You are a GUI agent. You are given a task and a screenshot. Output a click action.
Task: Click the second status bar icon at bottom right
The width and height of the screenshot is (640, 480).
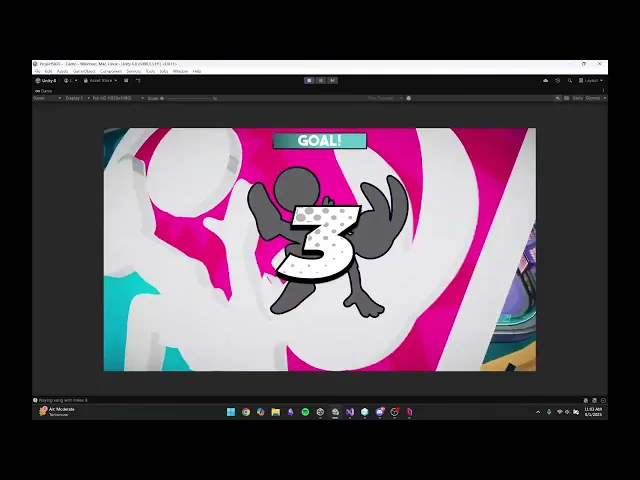(x=595, y=400)
